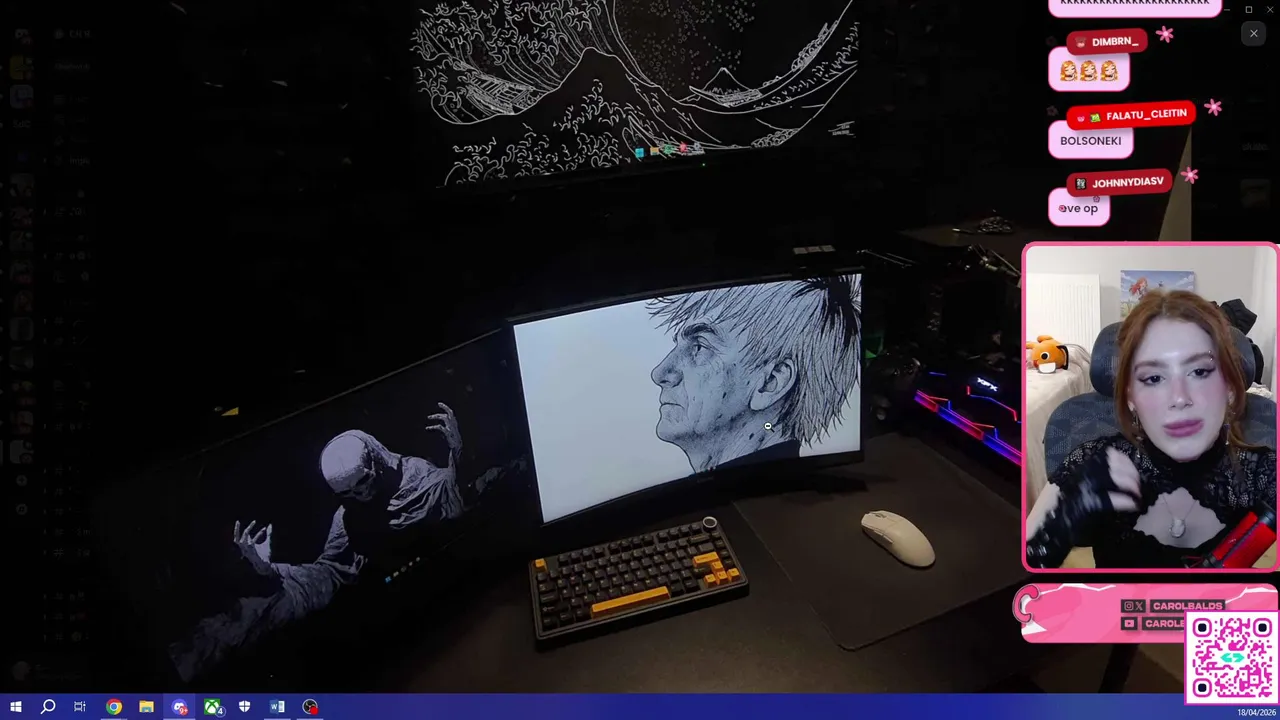The image size is (1280, 720).
Task: Open Windows Security shield icon
Action: coord(245,707)
